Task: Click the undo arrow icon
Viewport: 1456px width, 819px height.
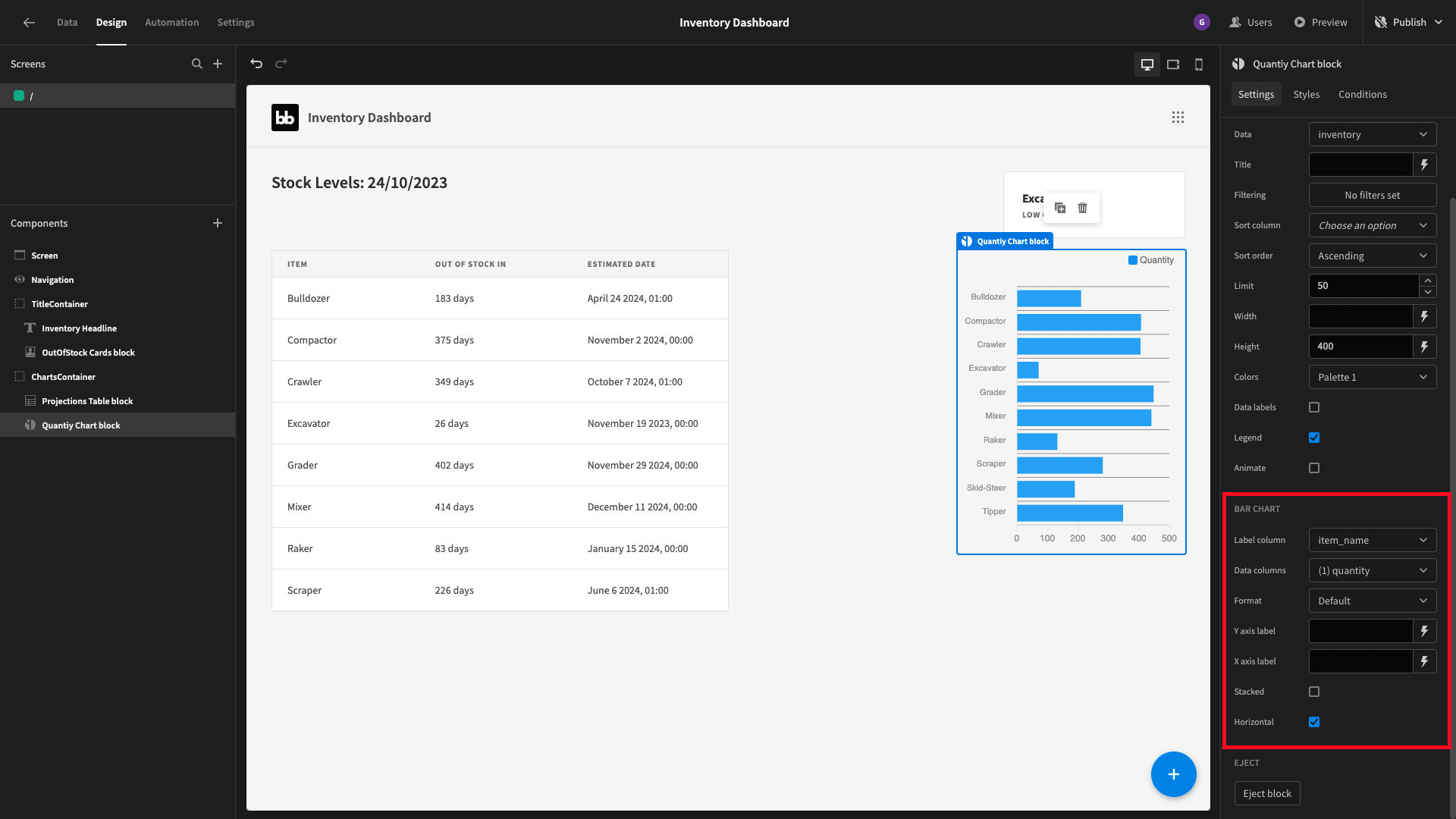Action: [x=256, y=64]
